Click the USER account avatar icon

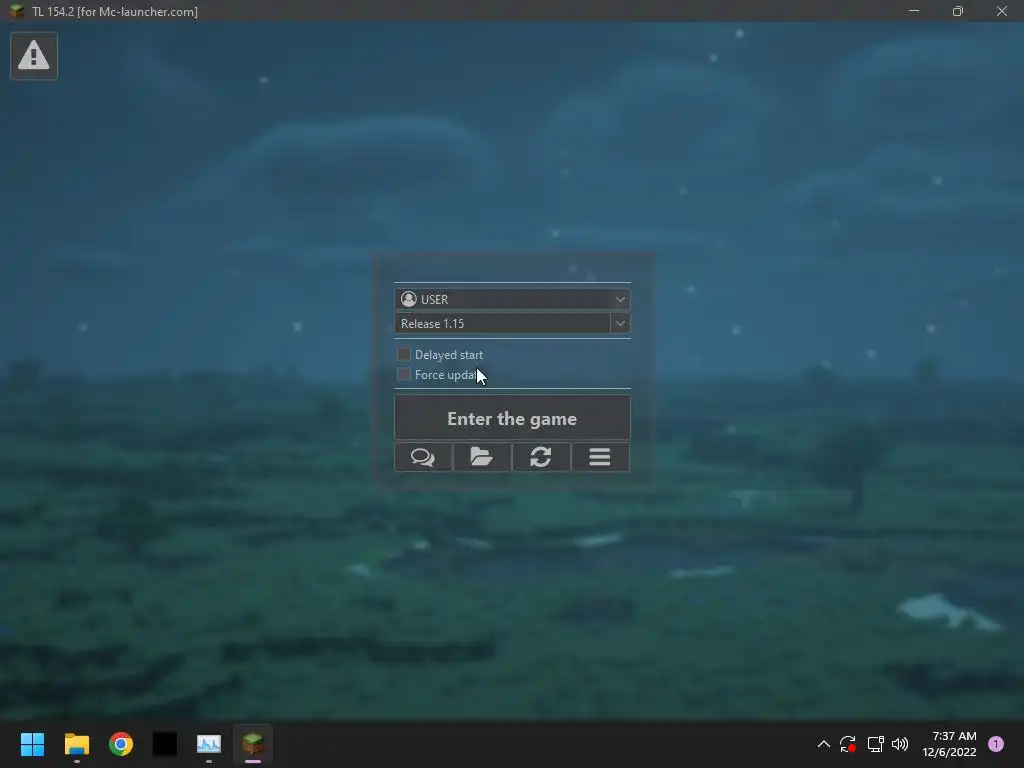click(409, 299)
